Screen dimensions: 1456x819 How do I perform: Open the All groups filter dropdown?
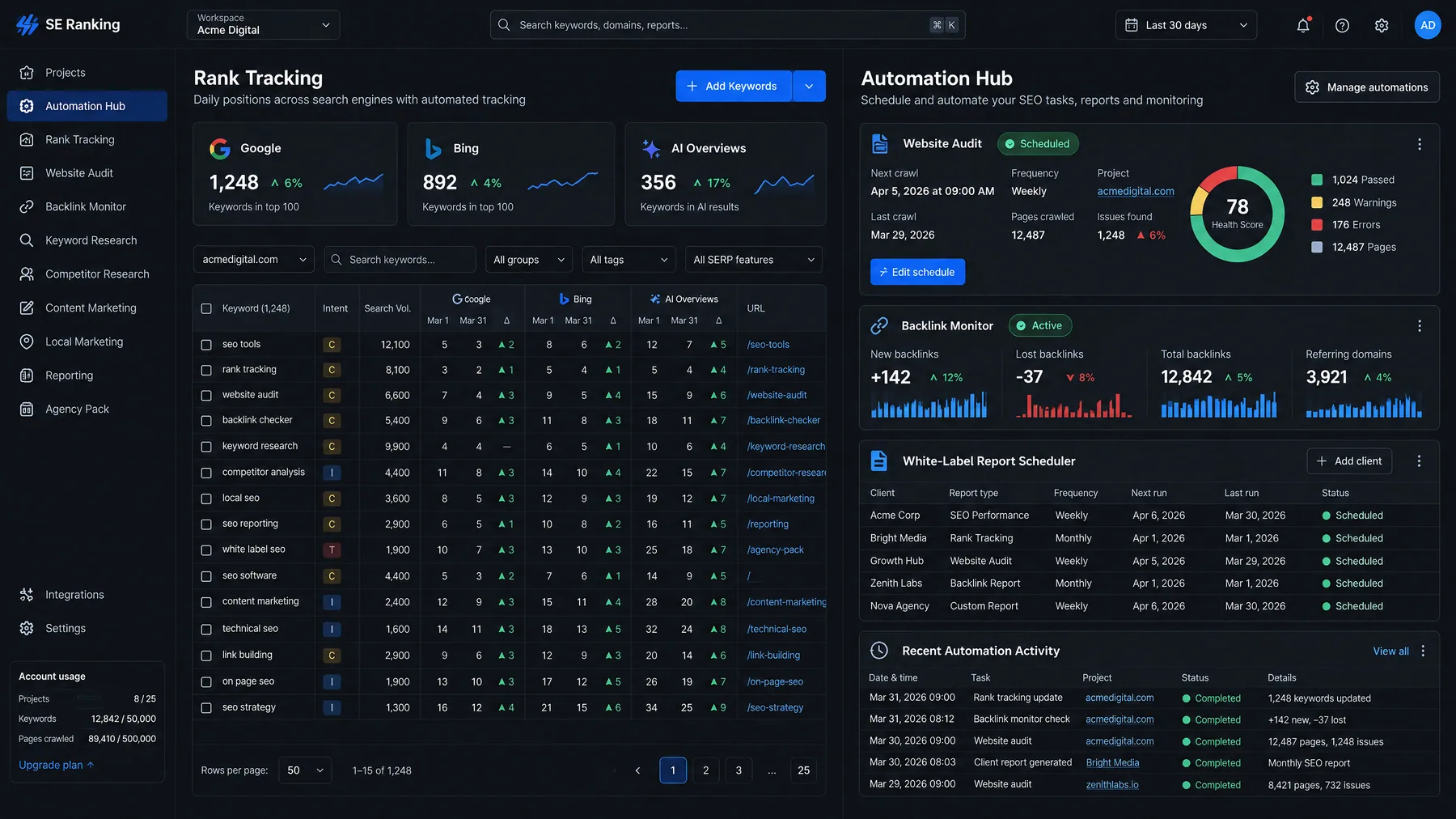pyautogui.click(x=528, y=260)
